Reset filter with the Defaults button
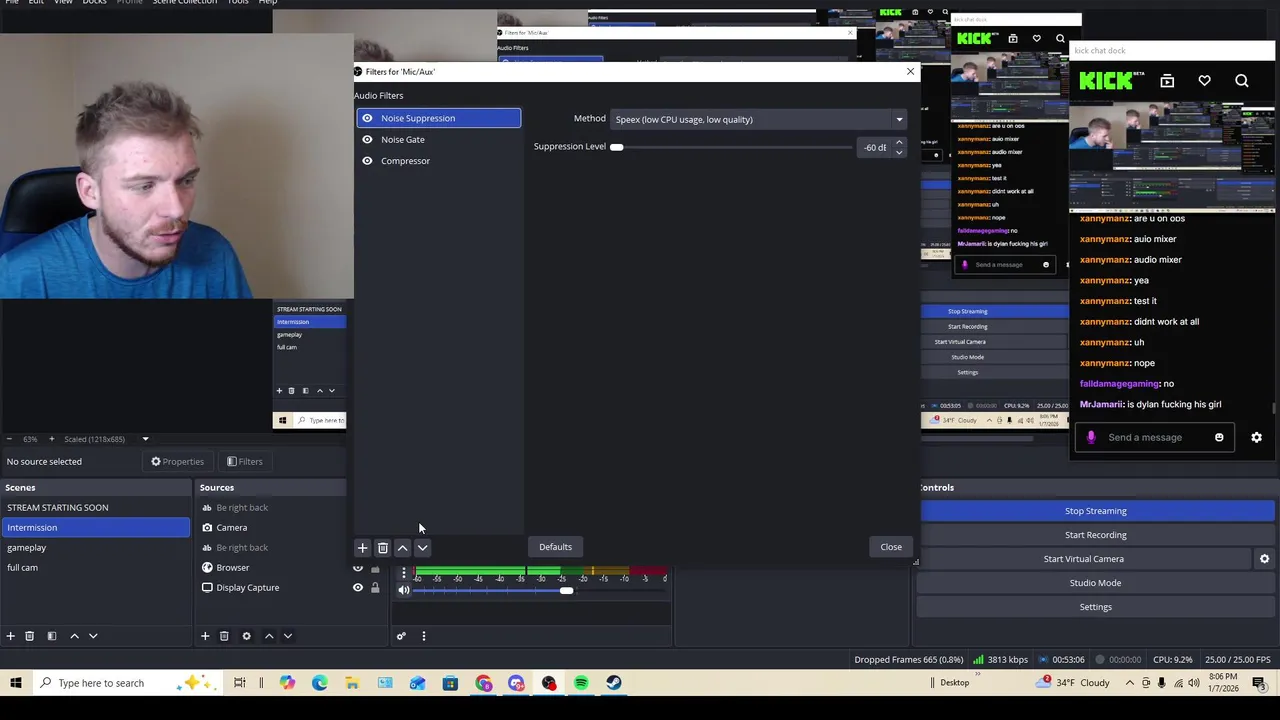 [555, 547]
